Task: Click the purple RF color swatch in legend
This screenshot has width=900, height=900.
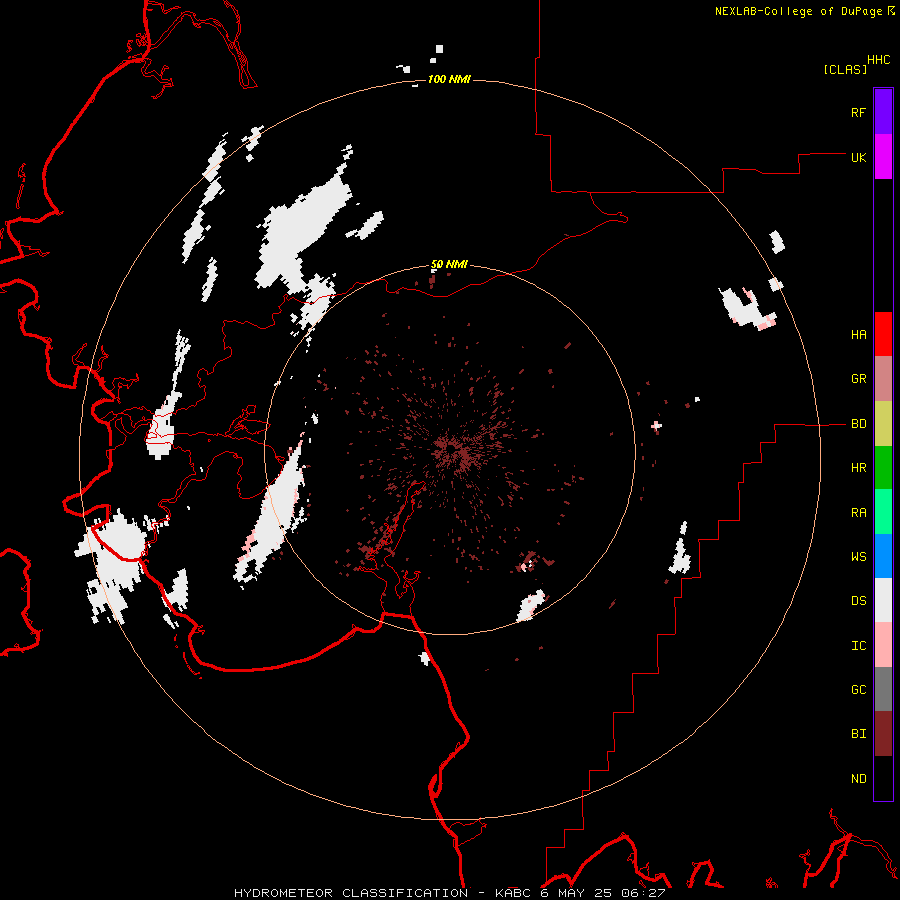Action: 883,112
